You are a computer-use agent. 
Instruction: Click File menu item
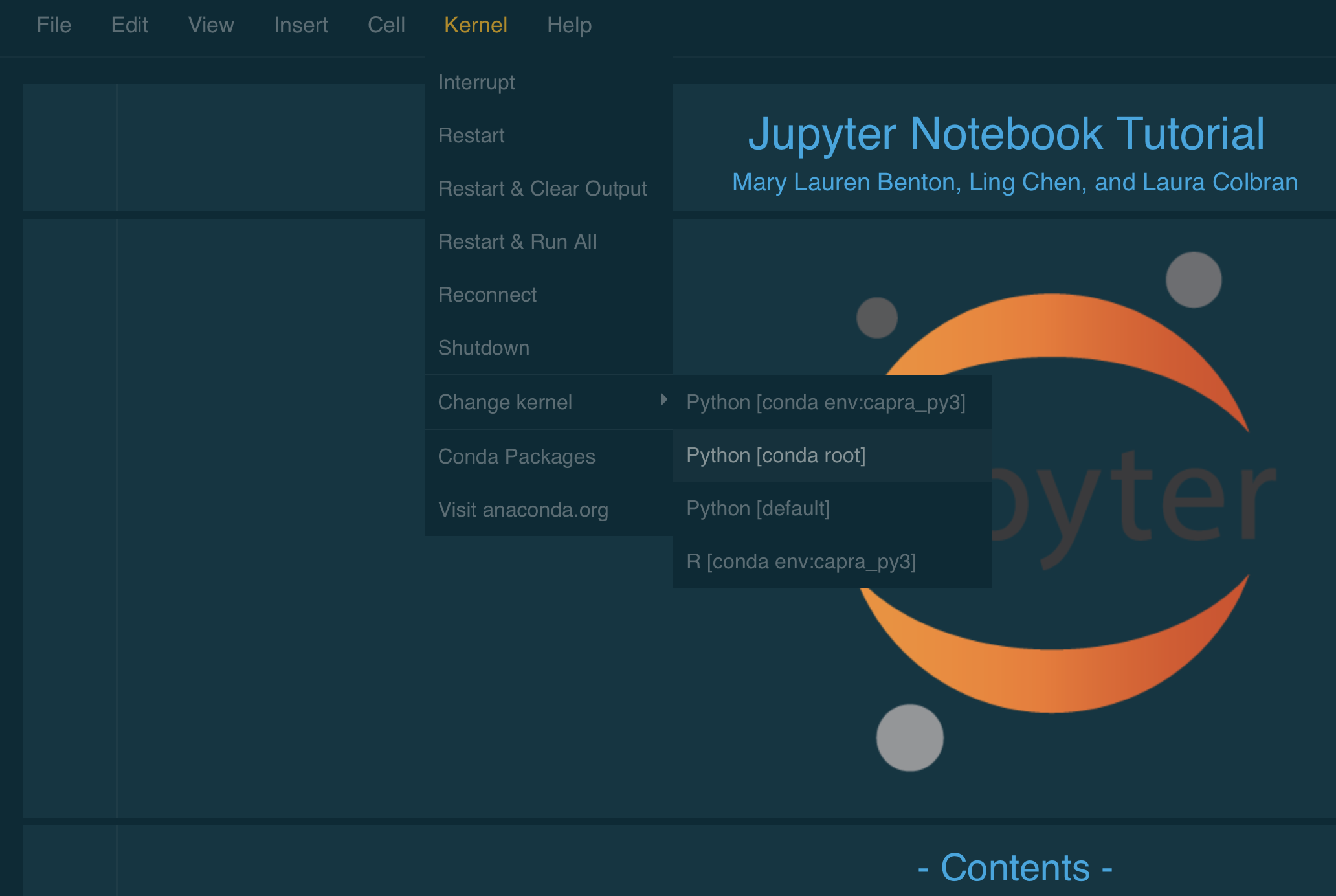click(54, 24)
